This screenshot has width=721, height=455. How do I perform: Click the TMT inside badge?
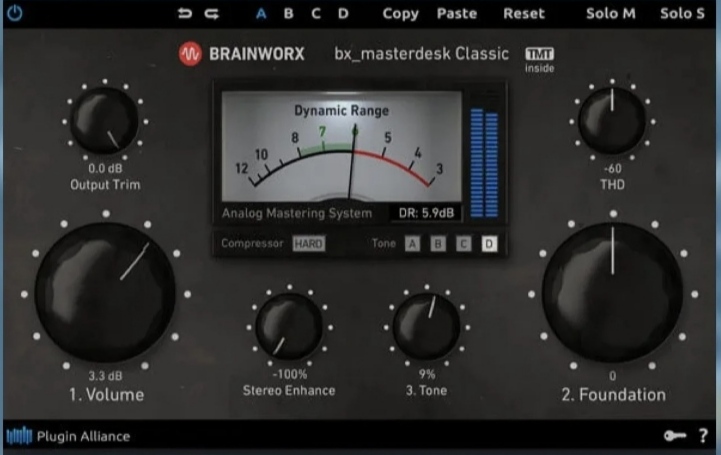(x=539, y=60)
